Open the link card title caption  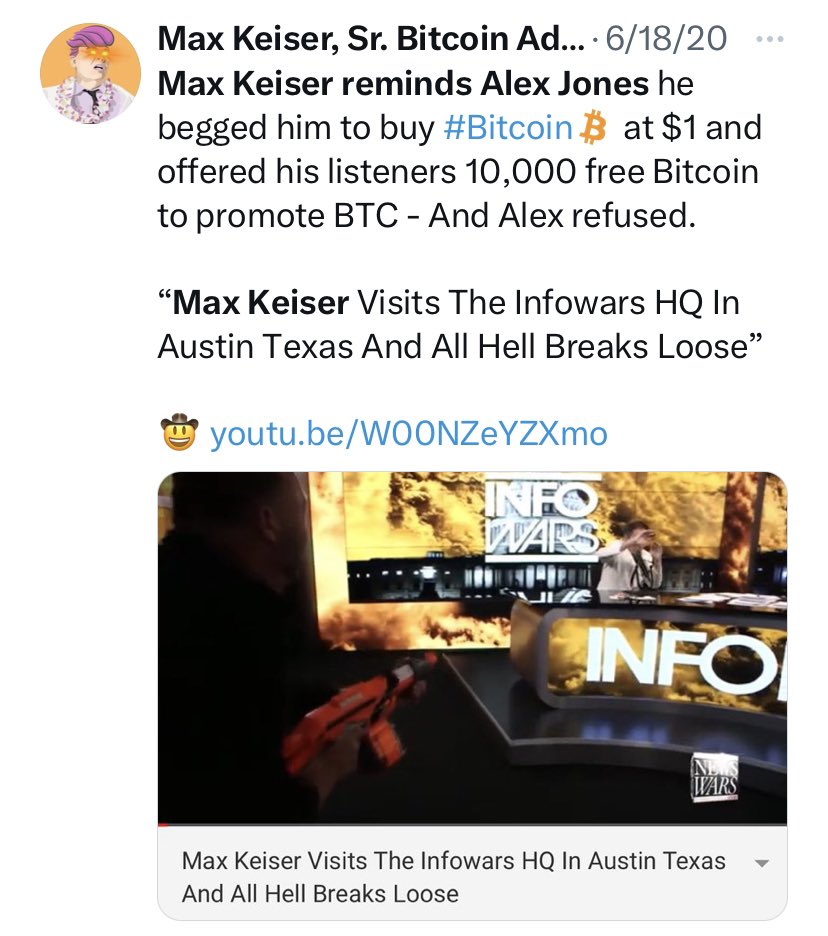pyautogui.click(x=453, y=876)
